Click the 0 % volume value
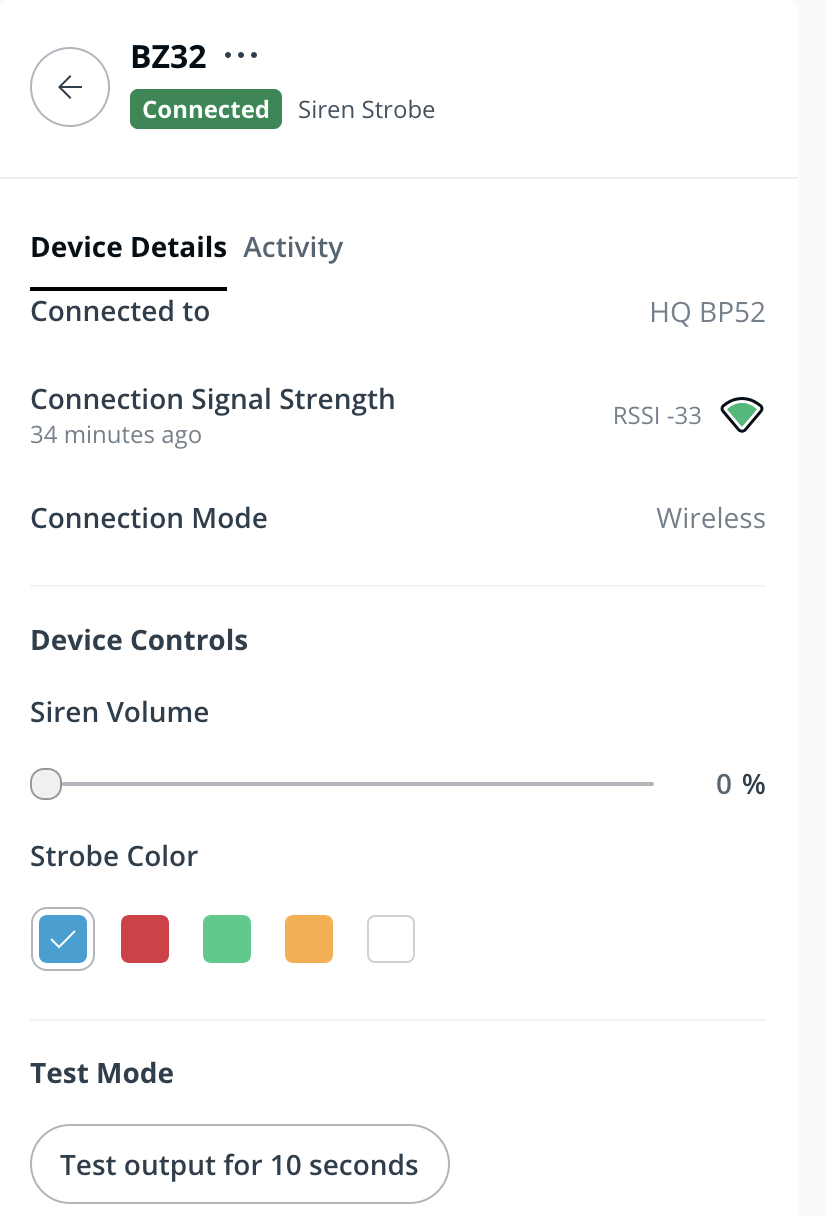 740,785
